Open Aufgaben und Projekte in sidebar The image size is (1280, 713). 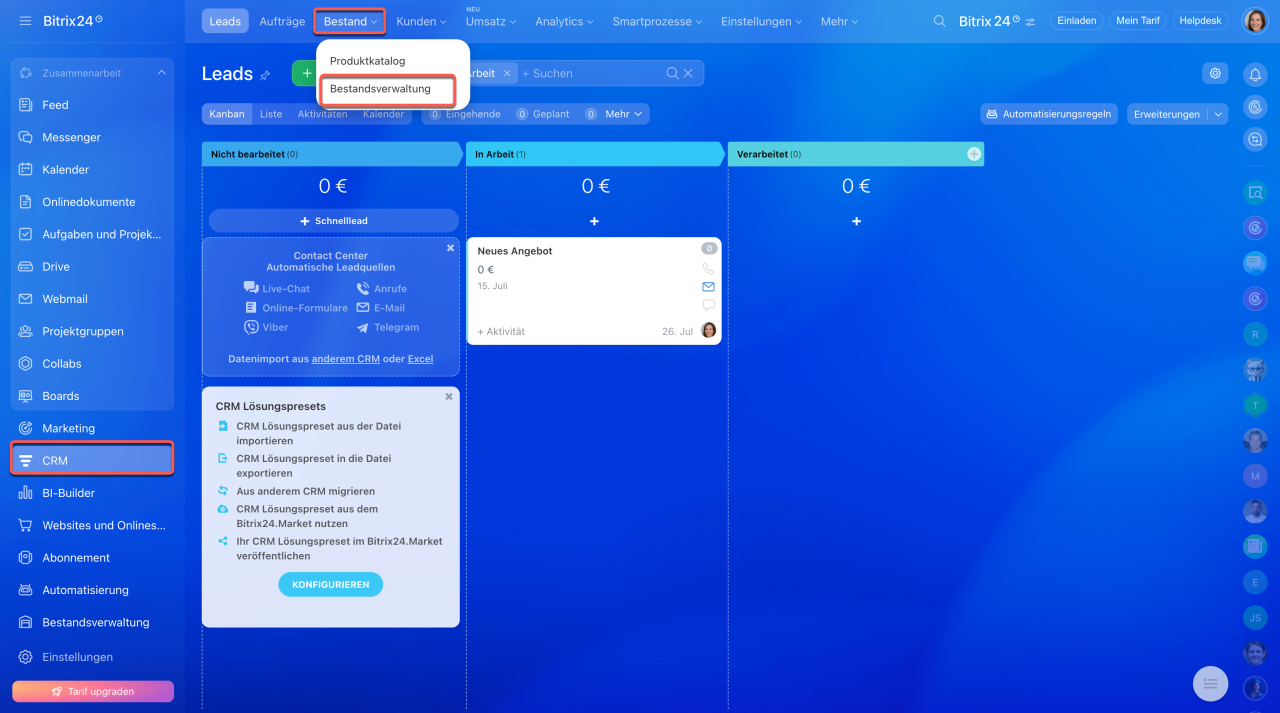(92, 234)
